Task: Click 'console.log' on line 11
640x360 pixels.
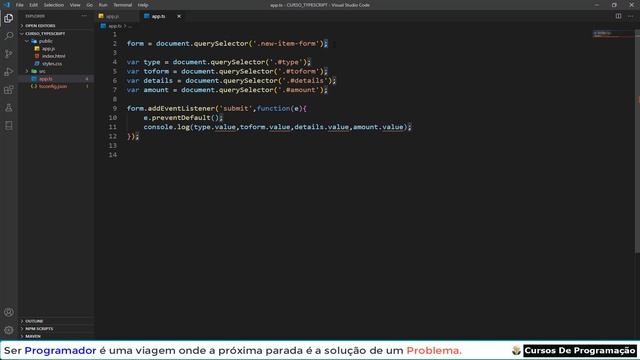Action: (167, 127)
